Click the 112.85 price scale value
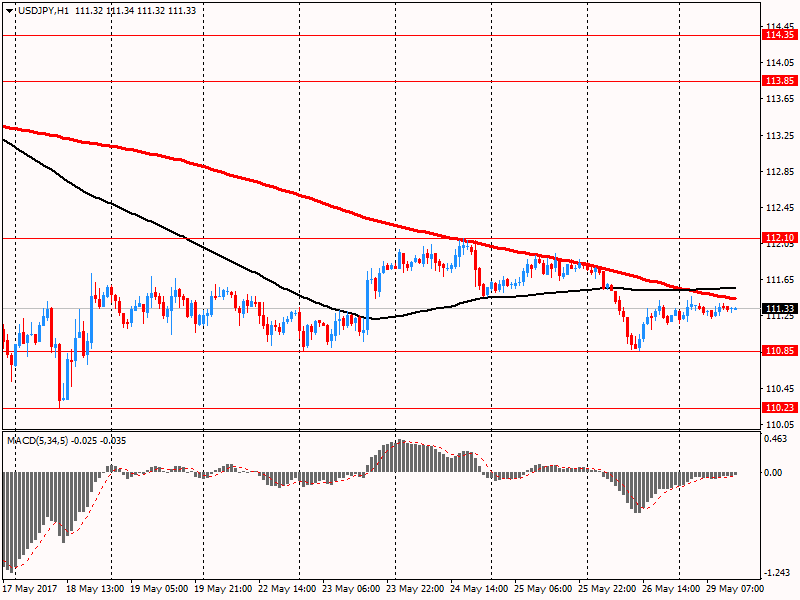Screen dimensions: 800x600 (780, 171)
